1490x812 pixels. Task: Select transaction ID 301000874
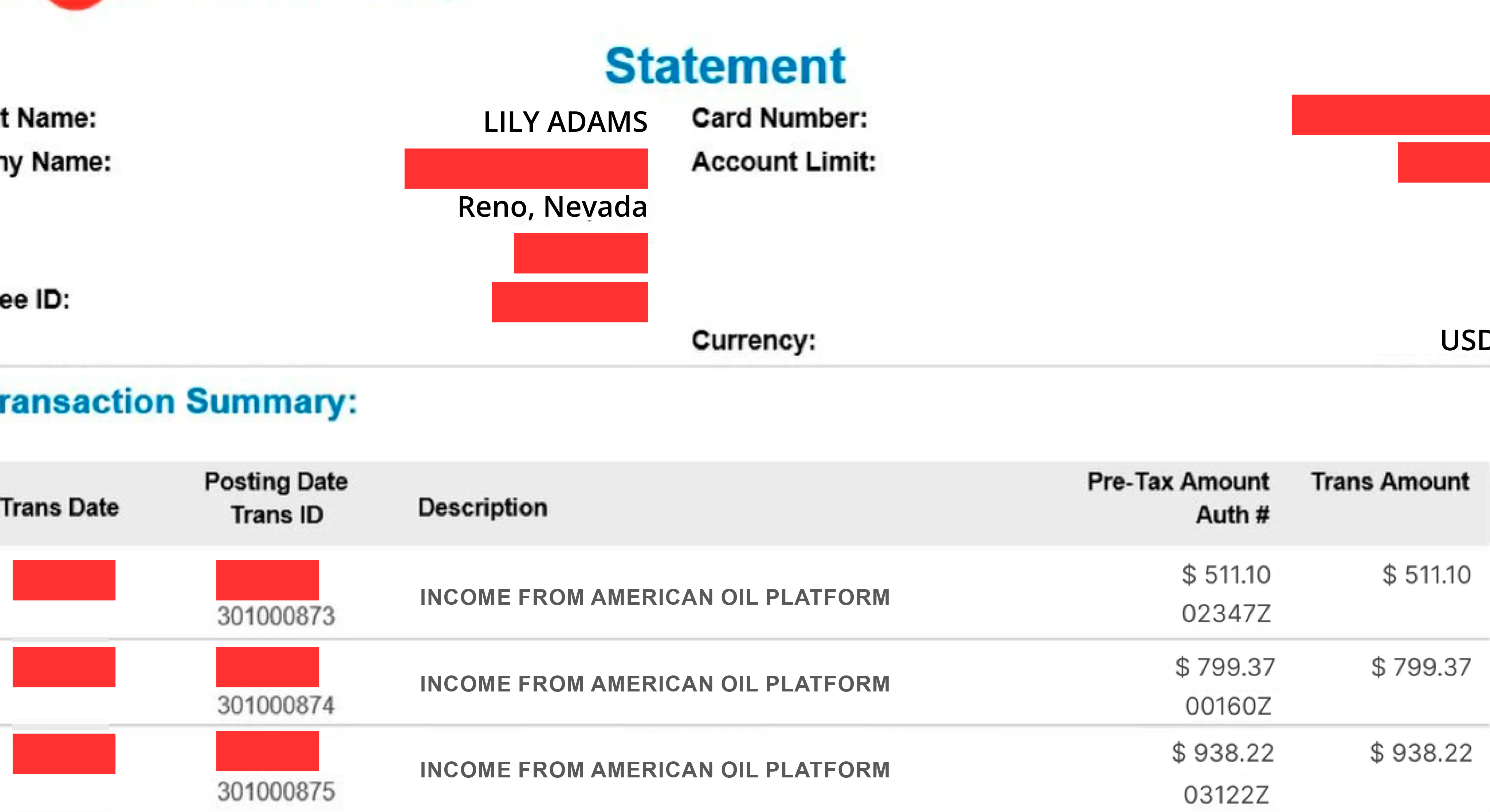point(276,705)
